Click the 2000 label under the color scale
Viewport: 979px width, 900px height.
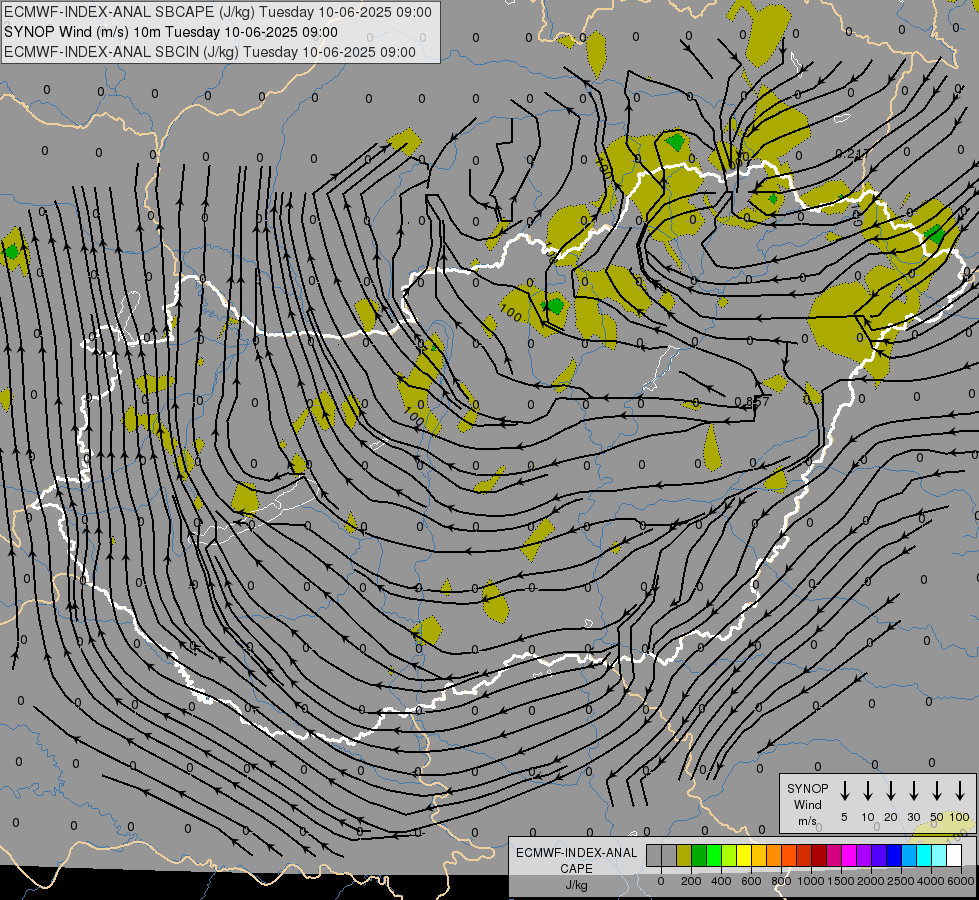[x=871, y=881]
